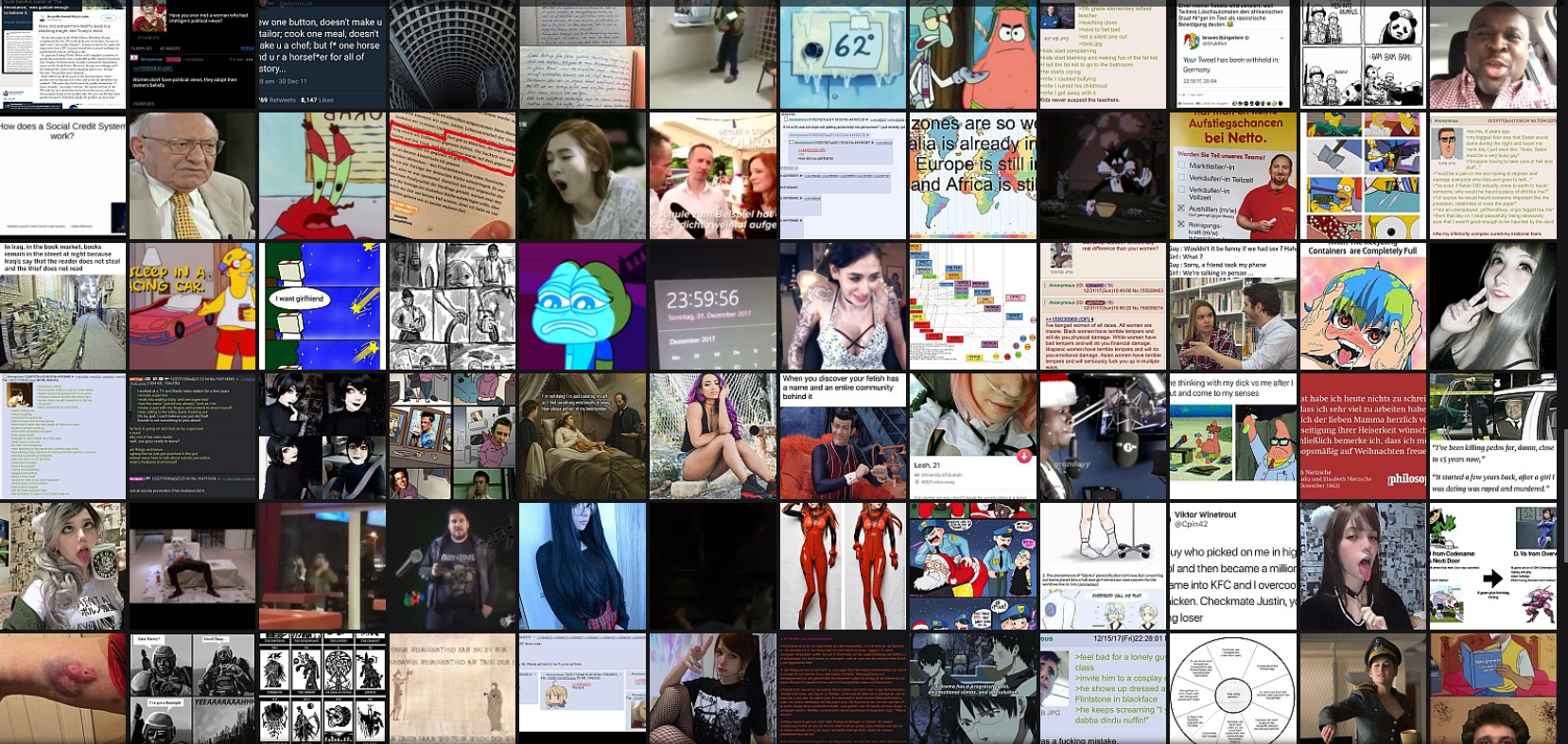View the medieval tapestry style thumbnail
The height and width of the screenshot is (744, 1568).
click(x=452, y=688)
